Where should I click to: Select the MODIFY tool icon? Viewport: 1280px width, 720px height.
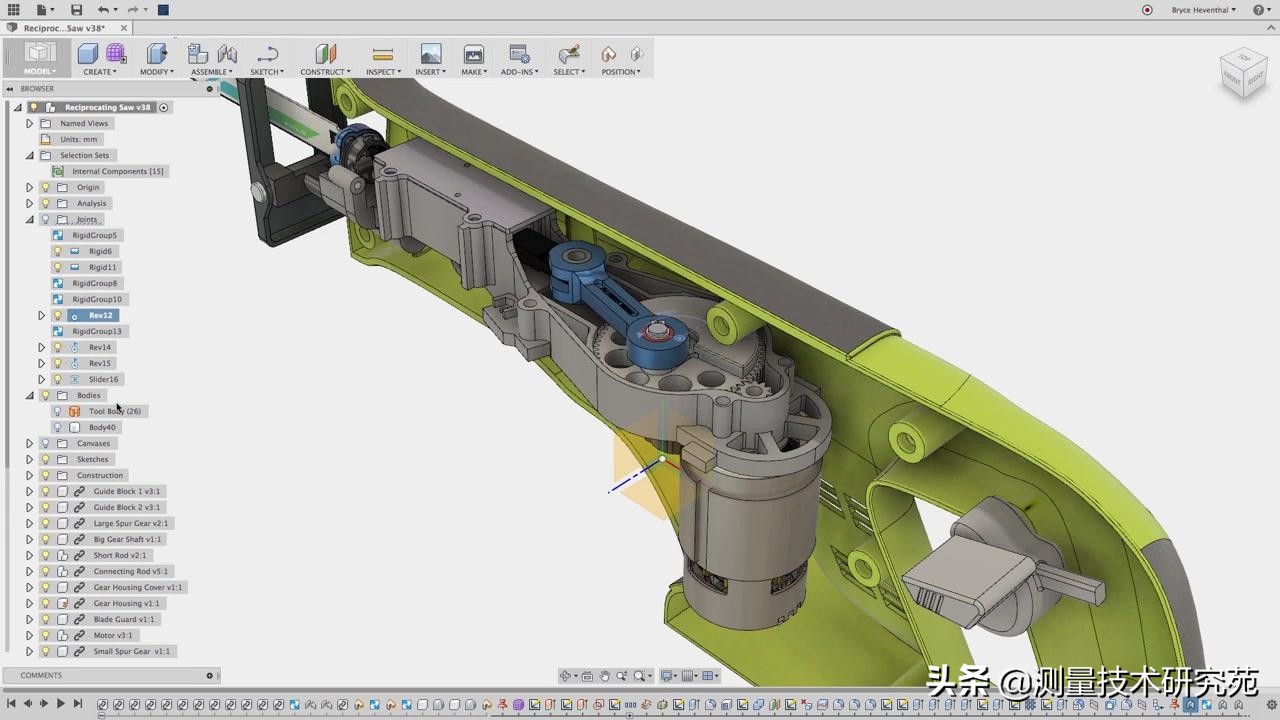[x=155, y=55]
